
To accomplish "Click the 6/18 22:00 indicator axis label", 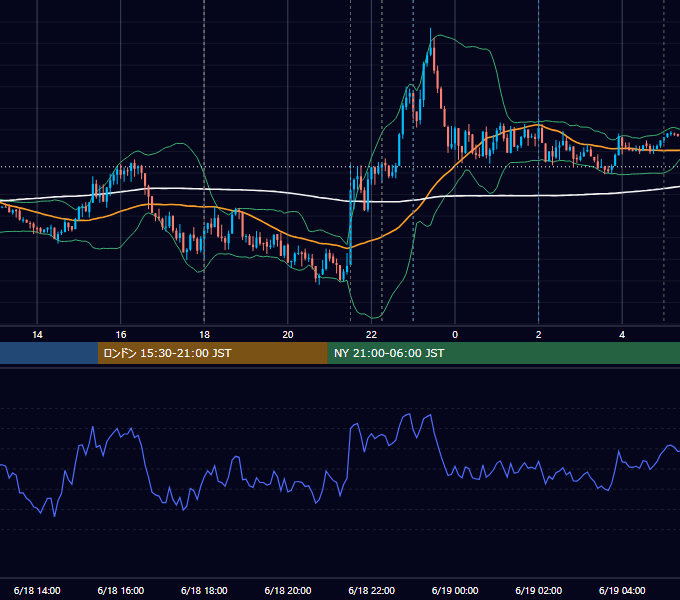I will [372, 590].
